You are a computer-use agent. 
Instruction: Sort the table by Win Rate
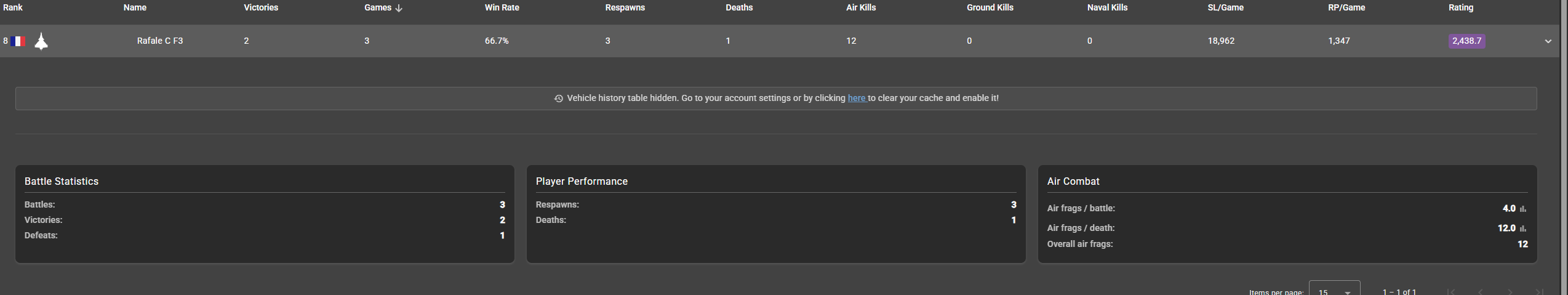tap(502, 7)
